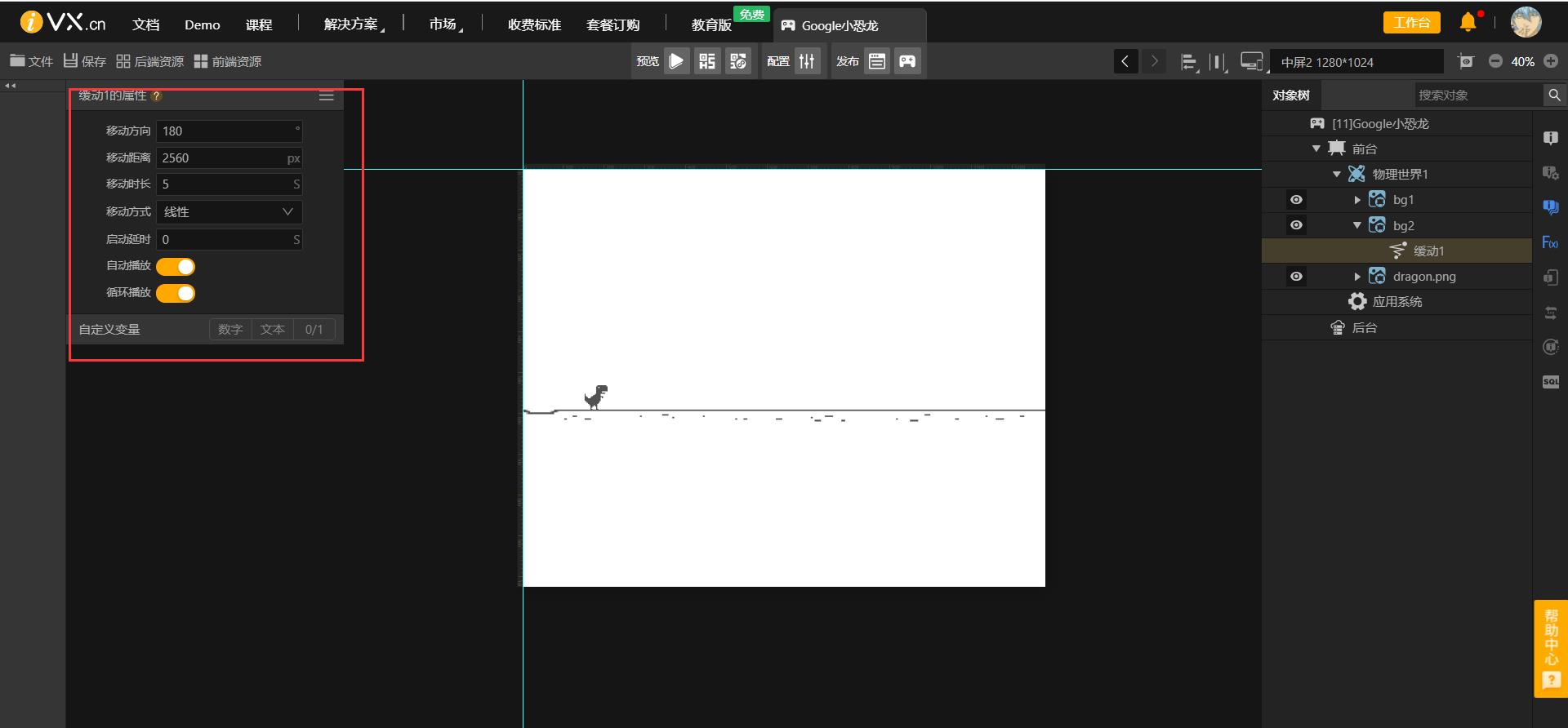Open the iVX.cn logo home

63,23
